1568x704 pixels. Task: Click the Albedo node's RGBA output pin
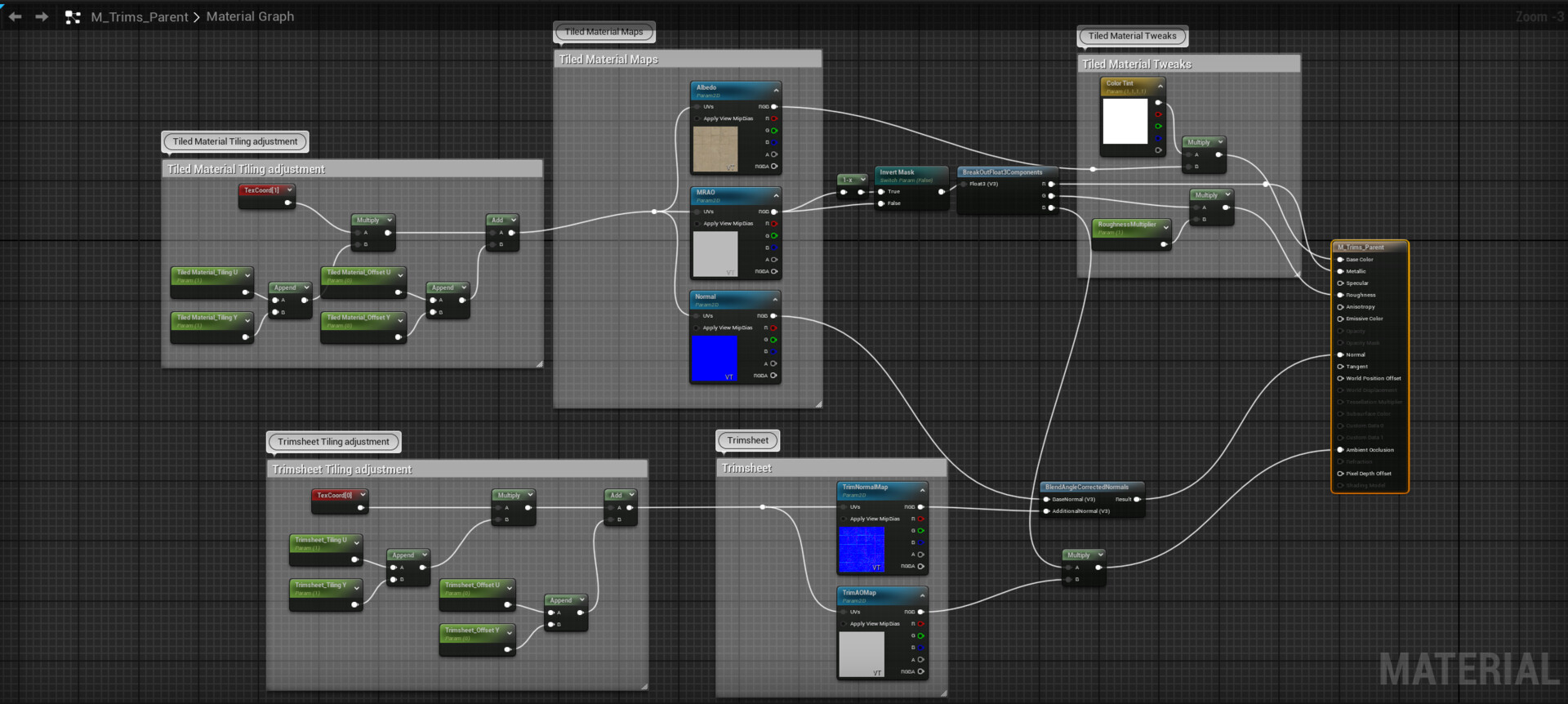pyautogui.click(x=774, y=167)
